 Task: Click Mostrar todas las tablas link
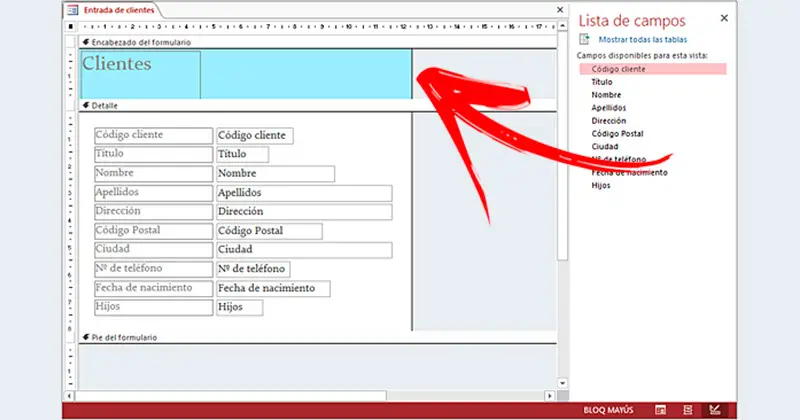[x=642, y=39]
